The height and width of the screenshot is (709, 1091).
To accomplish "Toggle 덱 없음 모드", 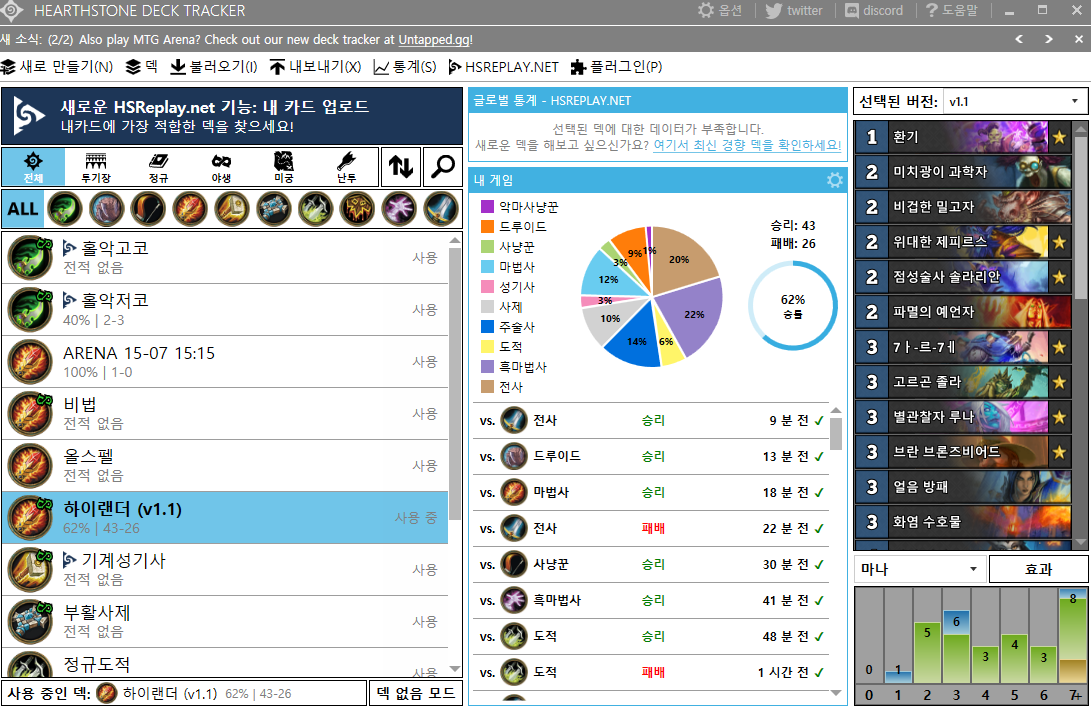I will click(x=415, y=693).
